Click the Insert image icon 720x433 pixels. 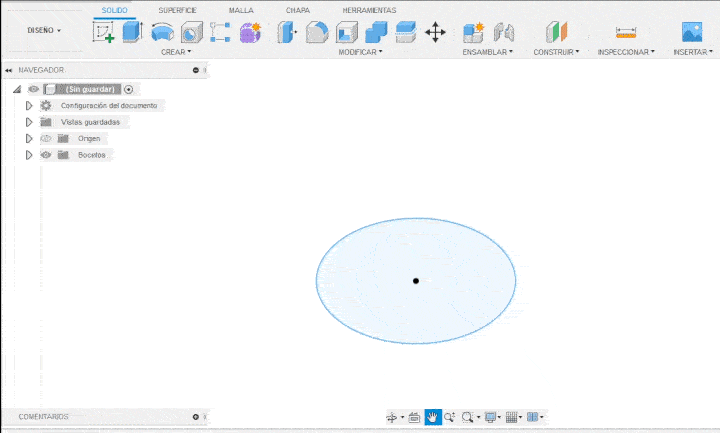click(x=692, y=32)
